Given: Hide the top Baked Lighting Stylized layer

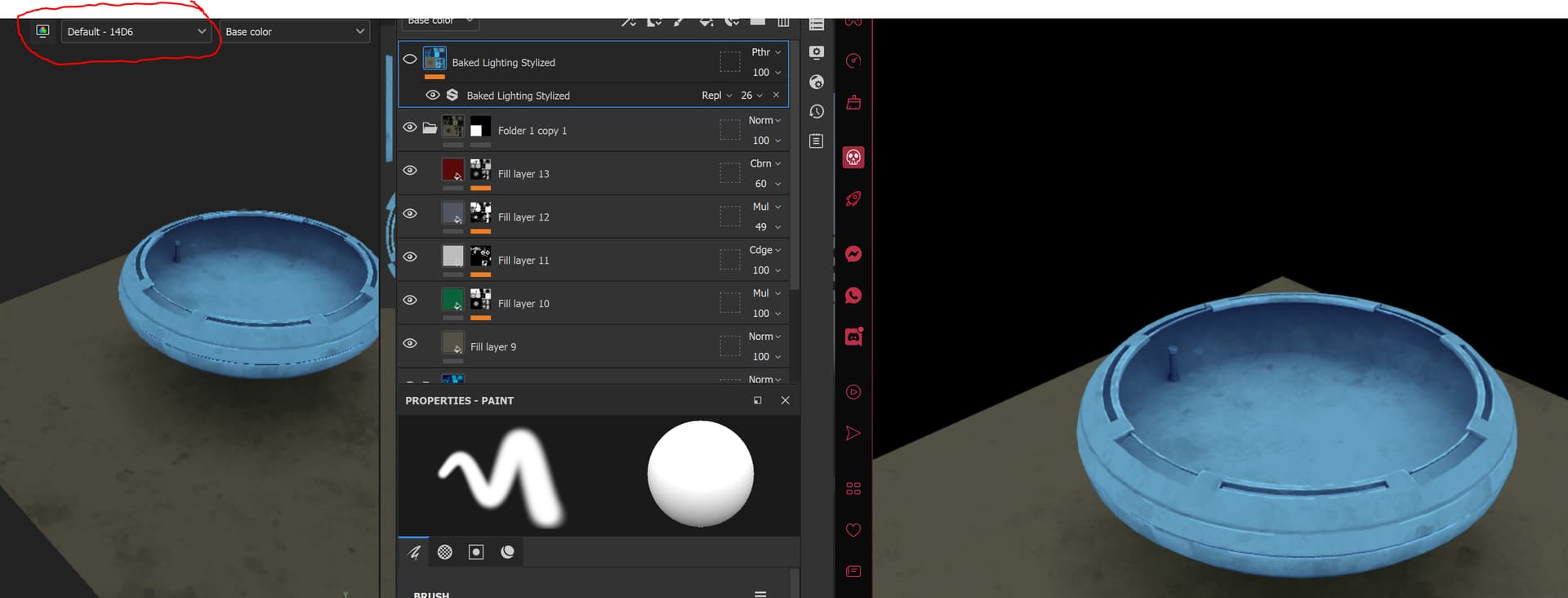Looking at the screenshot, I should [x=410, y=59].
